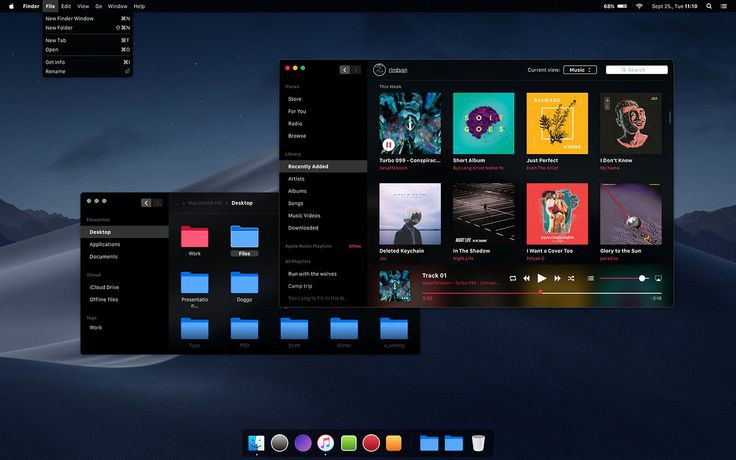Skip back to the previous track

pos(527,278)
